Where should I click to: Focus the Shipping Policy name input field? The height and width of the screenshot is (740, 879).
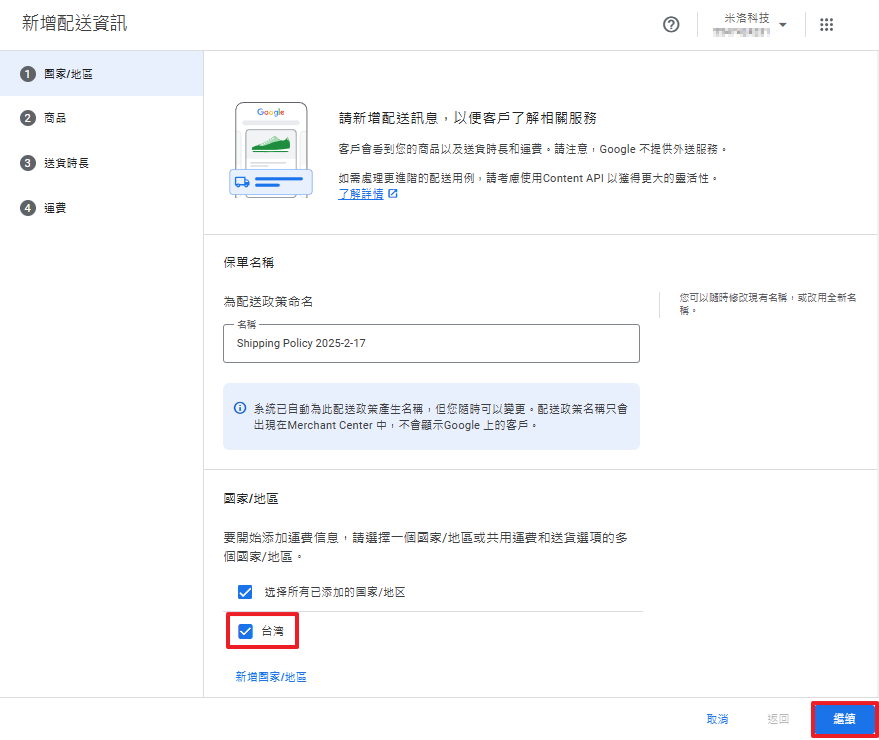click(x=431, y=343)
